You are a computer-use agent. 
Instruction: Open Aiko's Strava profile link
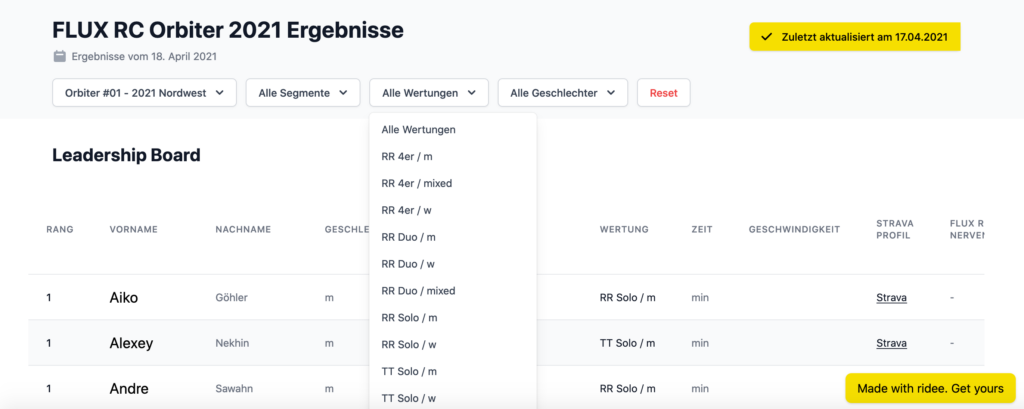tap(891, 298)
